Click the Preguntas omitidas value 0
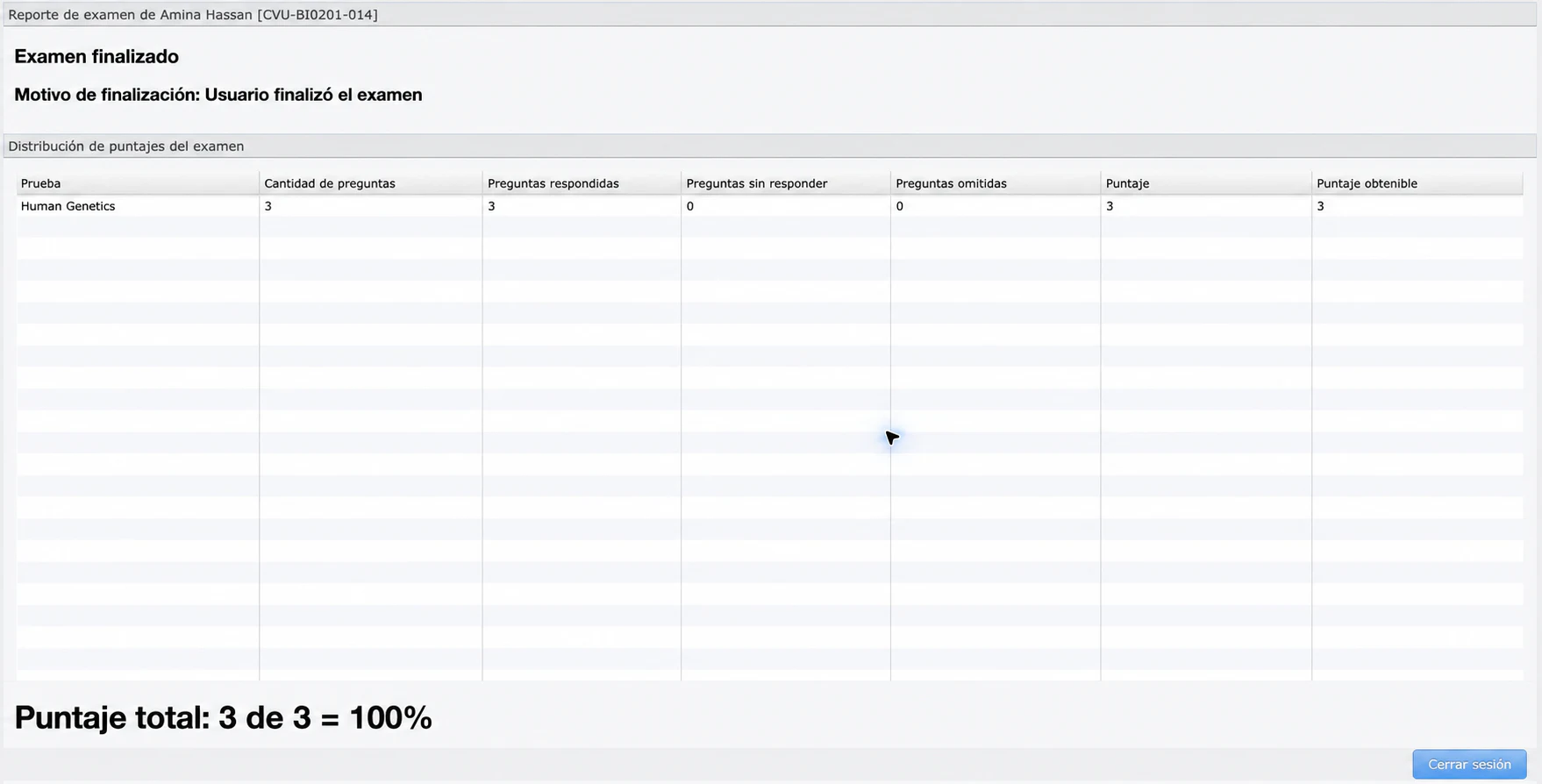 900,206
